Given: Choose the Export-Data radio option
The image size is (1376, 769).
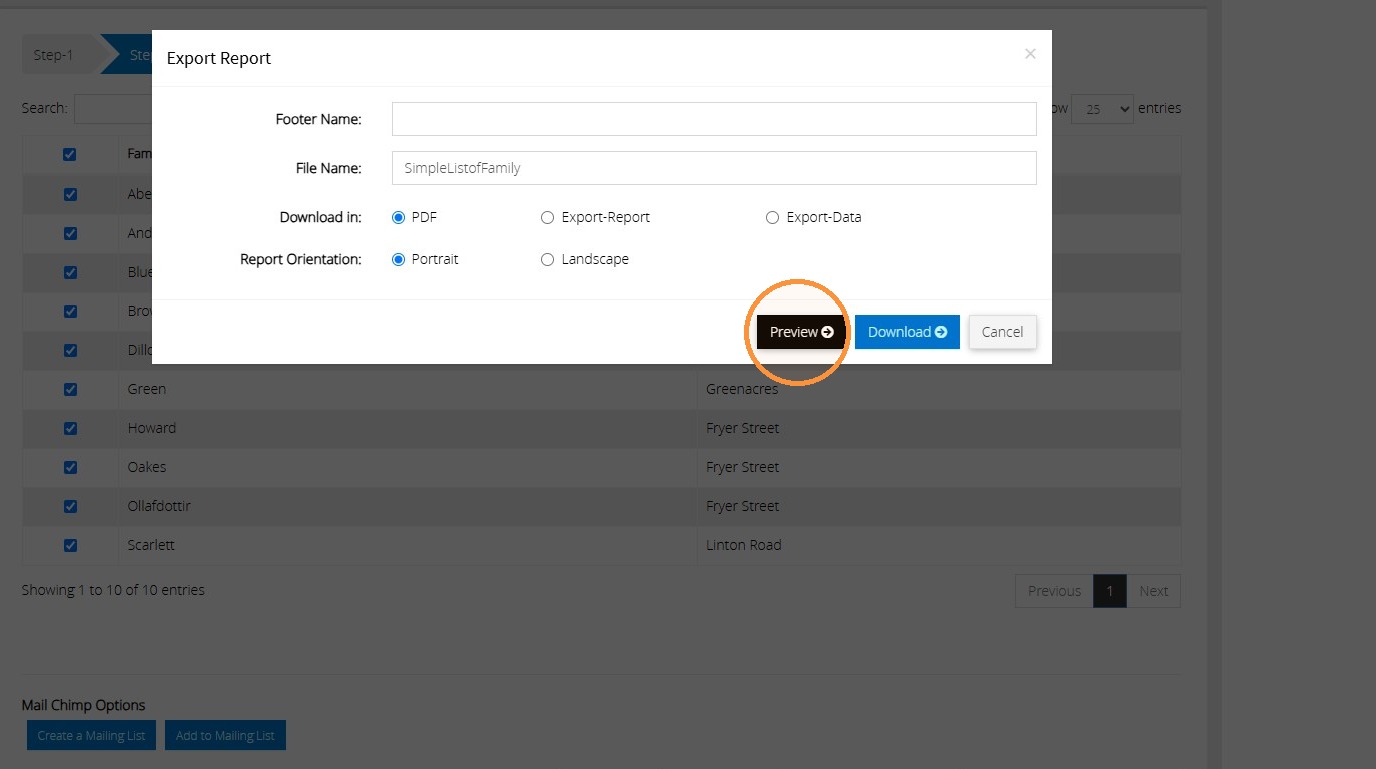Looking at the screenshot, I should pos(772,217).
